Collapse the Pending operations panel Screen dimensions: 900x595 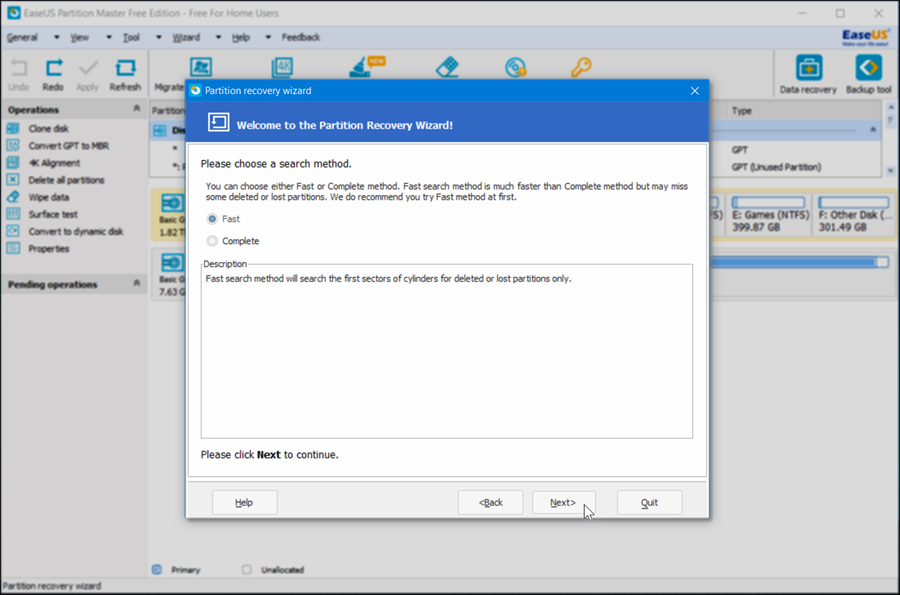(x=137, y=283)
